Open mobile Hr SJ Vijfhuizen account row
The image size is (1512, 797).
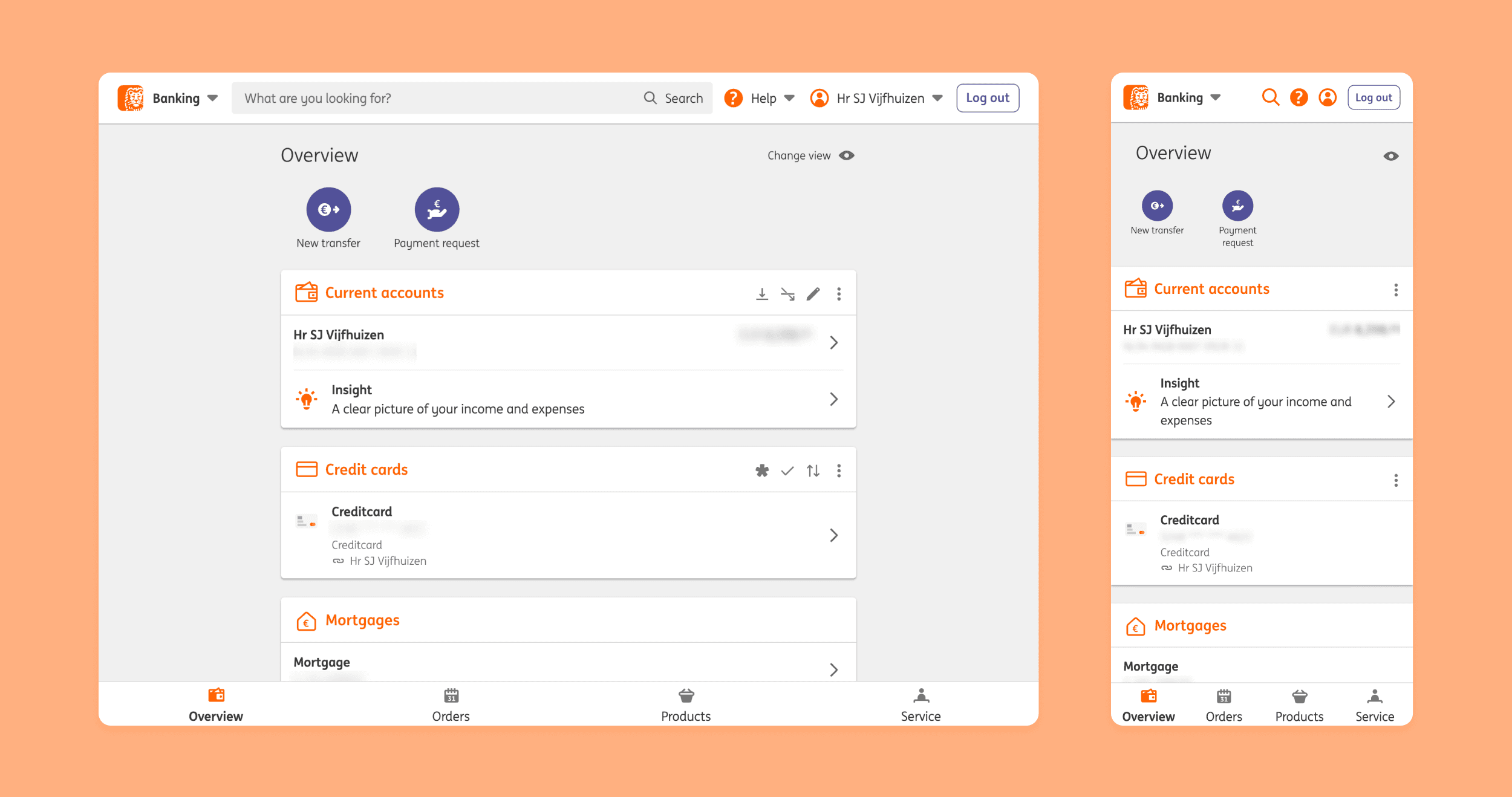point(1262,337)
